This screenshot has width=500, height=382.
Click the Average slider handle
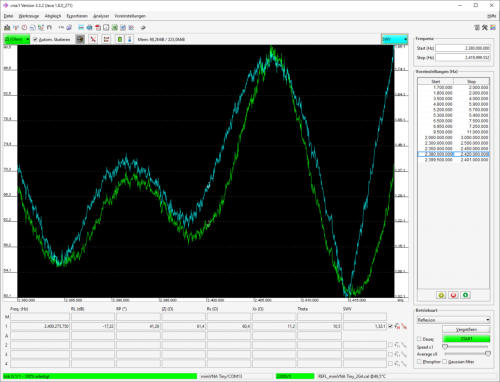(487, 354)
